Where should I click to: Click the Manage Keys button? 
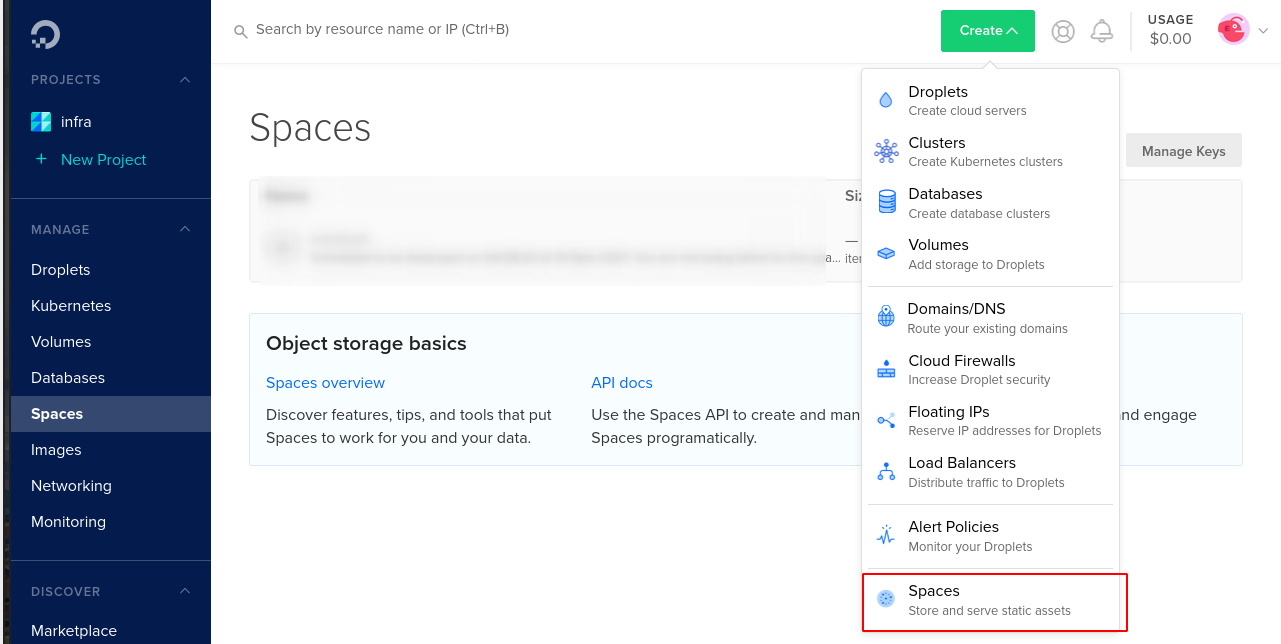click(1183, 151)
